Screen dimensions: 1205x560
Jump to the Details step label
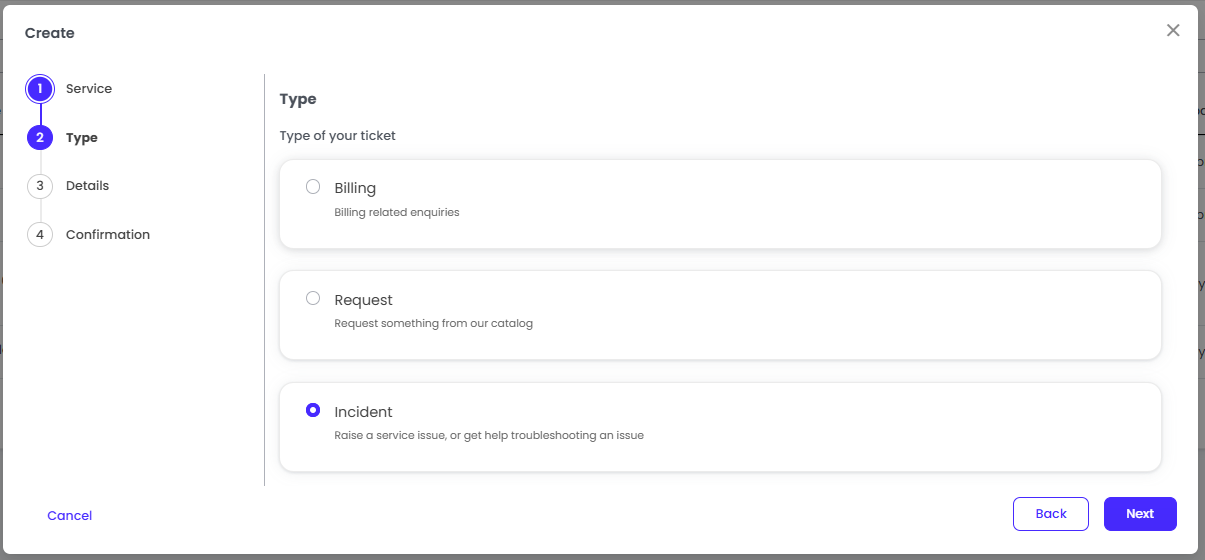[87, 186]
